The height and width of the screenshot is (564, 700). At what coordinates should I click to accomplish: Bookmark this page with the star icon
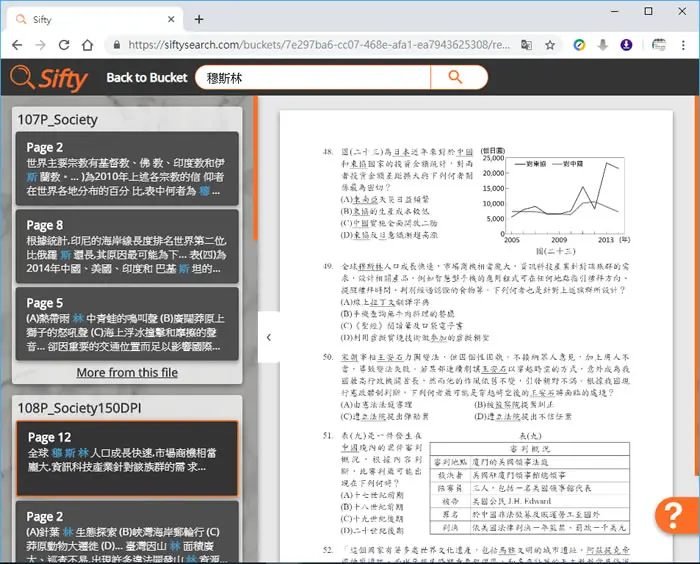point(550,45)
